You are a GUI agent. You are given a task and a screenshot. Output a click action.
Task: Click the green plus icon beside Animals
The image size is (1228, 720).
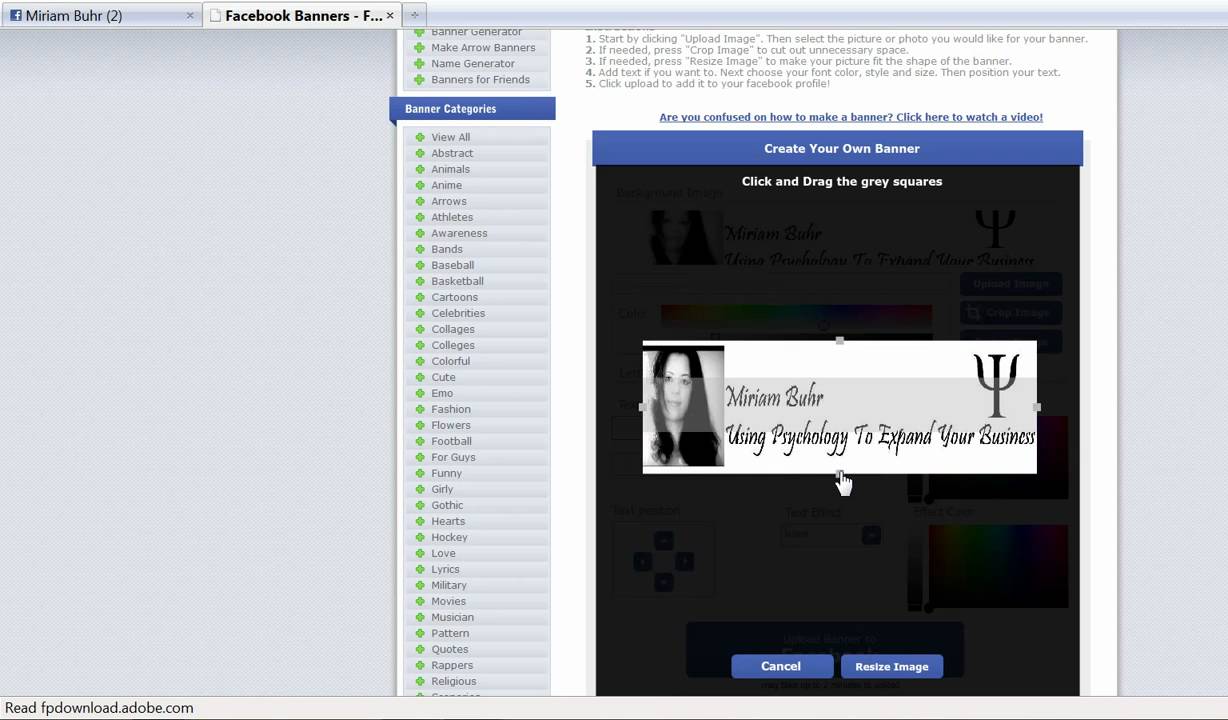(420, 169)
